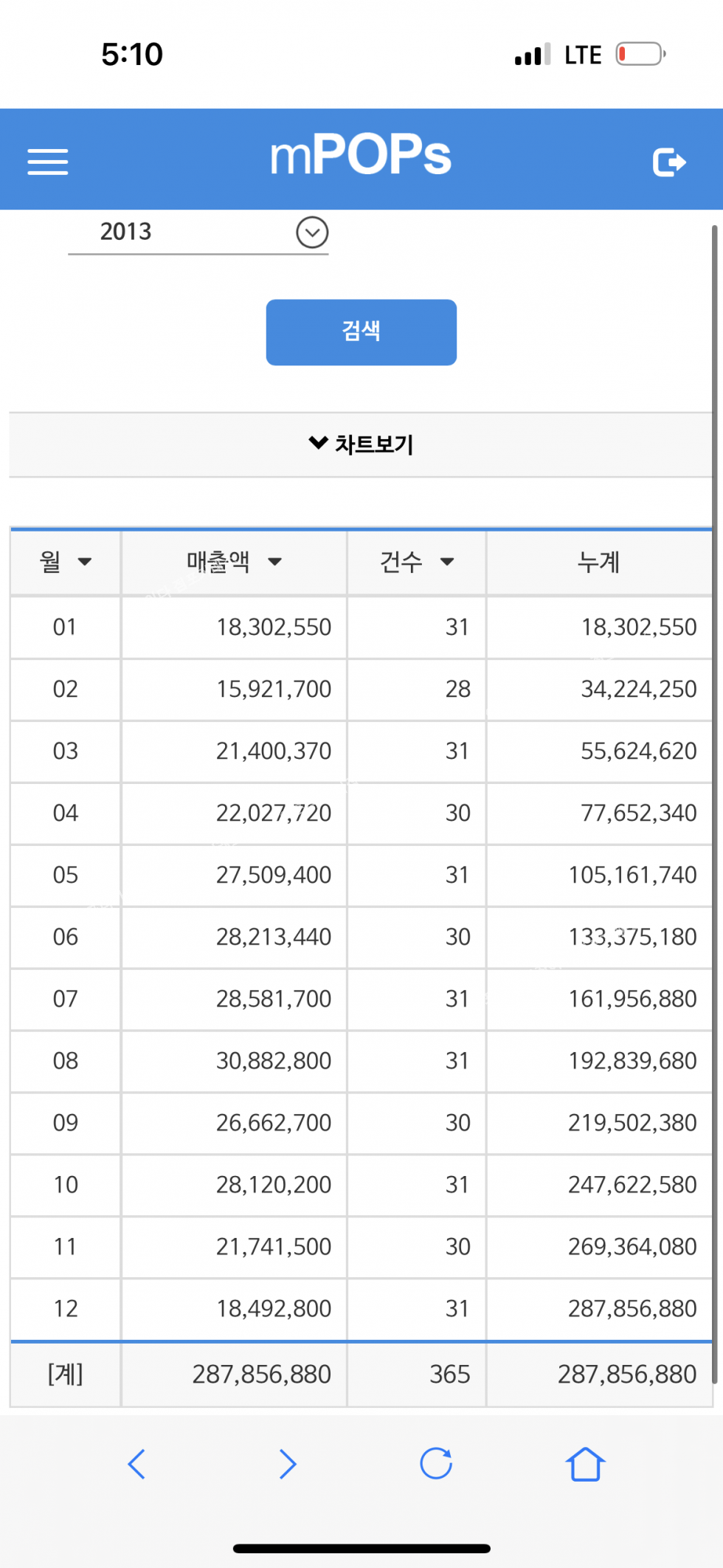Sort by the 건수 column arrow
The image size is (723, 1568).
click(x=447, y=563)
